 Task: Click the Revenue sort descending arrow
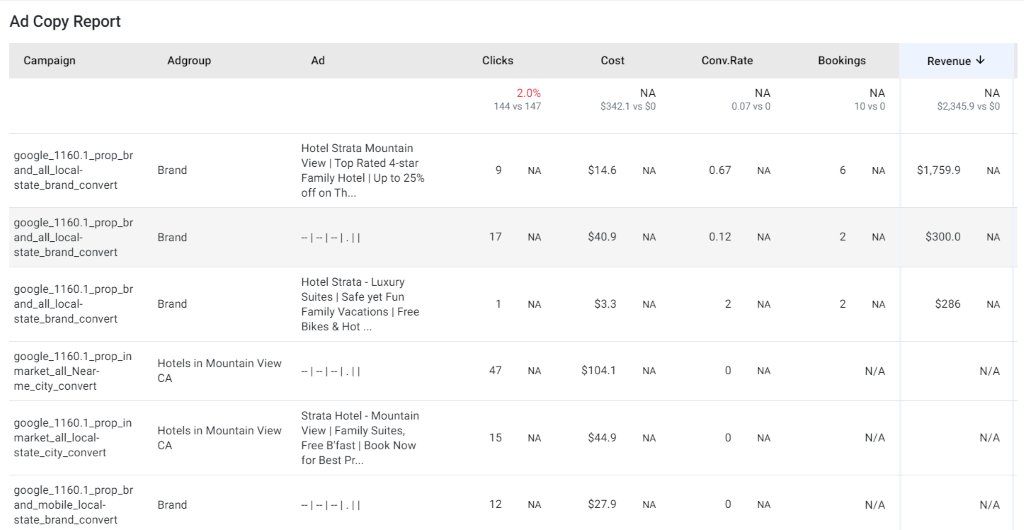(980, 60)
